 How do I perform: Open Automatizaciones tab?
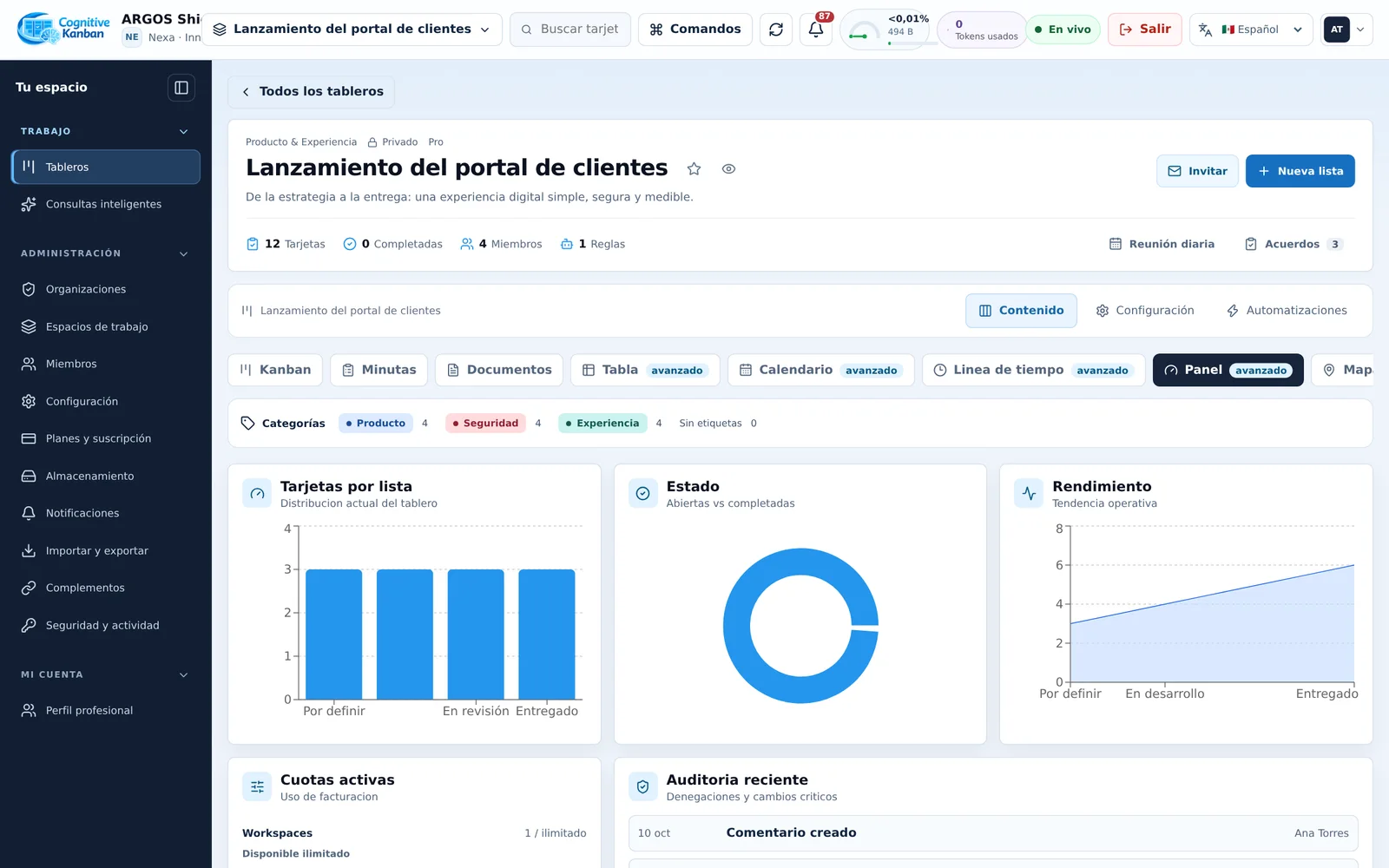coord(1287,311)
